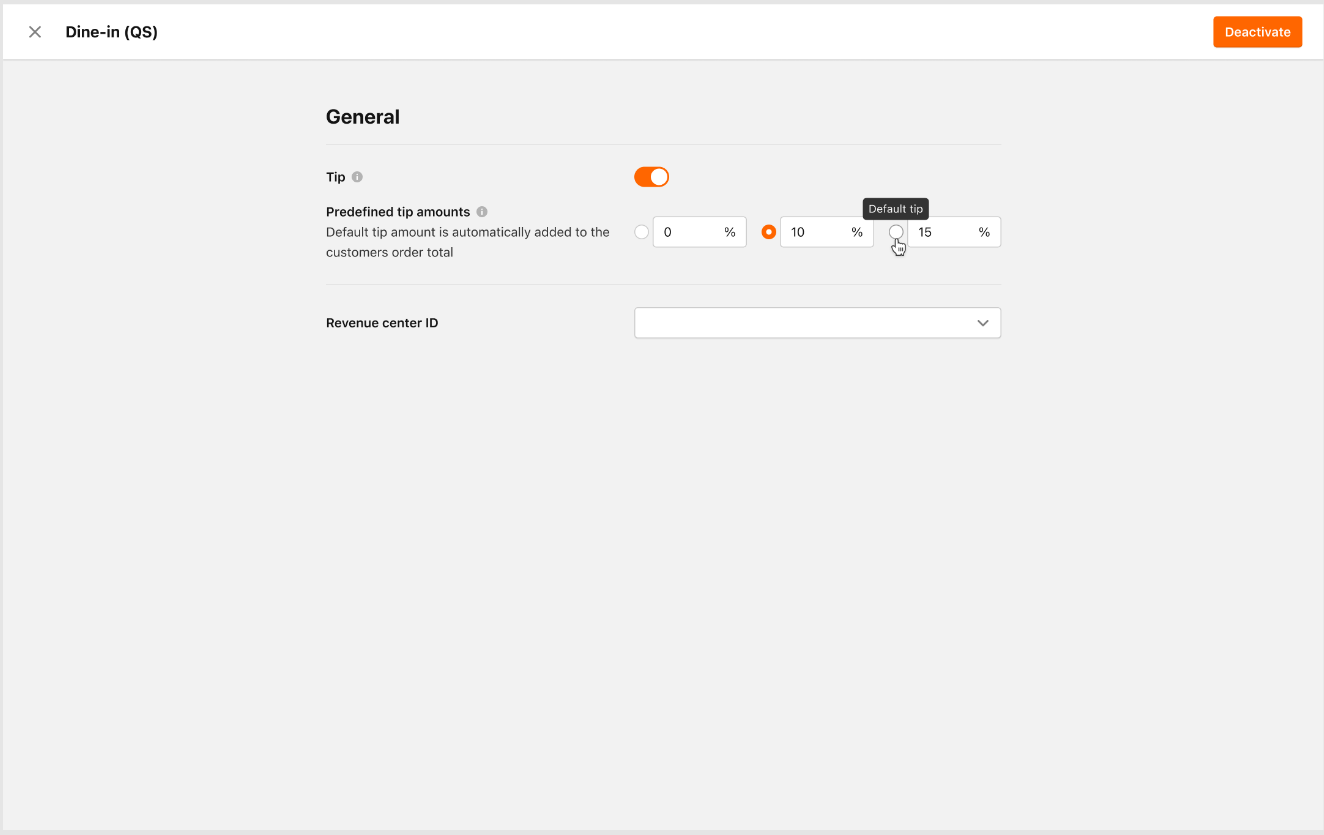Click the Default tip amount description text
The width and height of the screenshot is (1324, 835).
[x=468, y=242]
